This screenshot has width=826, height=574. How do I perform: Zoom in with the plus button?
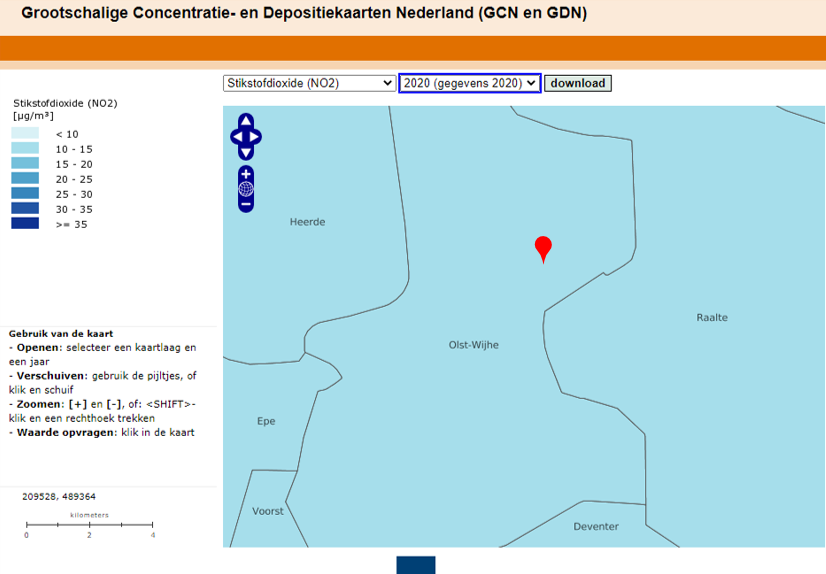[x=246, y=174]
